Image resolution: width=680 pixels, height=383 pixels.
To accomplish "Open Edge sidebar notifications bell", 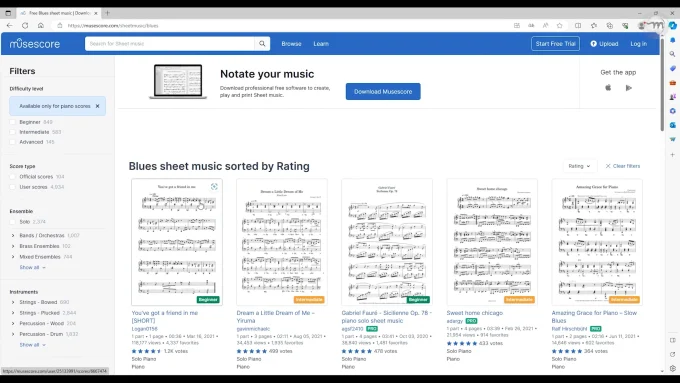I will [673, 40].
